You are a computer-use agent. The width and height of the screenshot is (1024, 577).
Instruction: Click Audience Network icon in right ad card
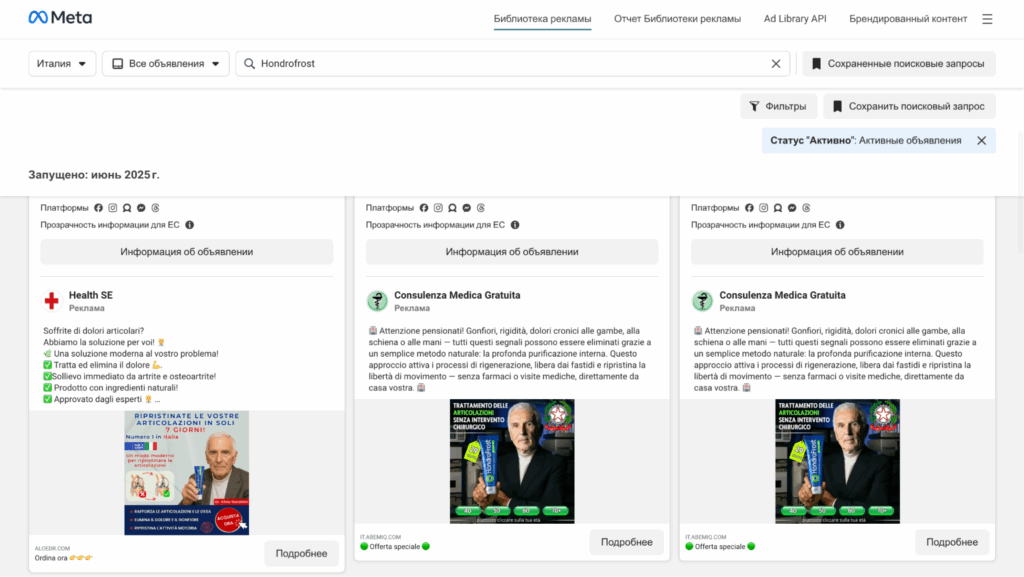point(777,208)
